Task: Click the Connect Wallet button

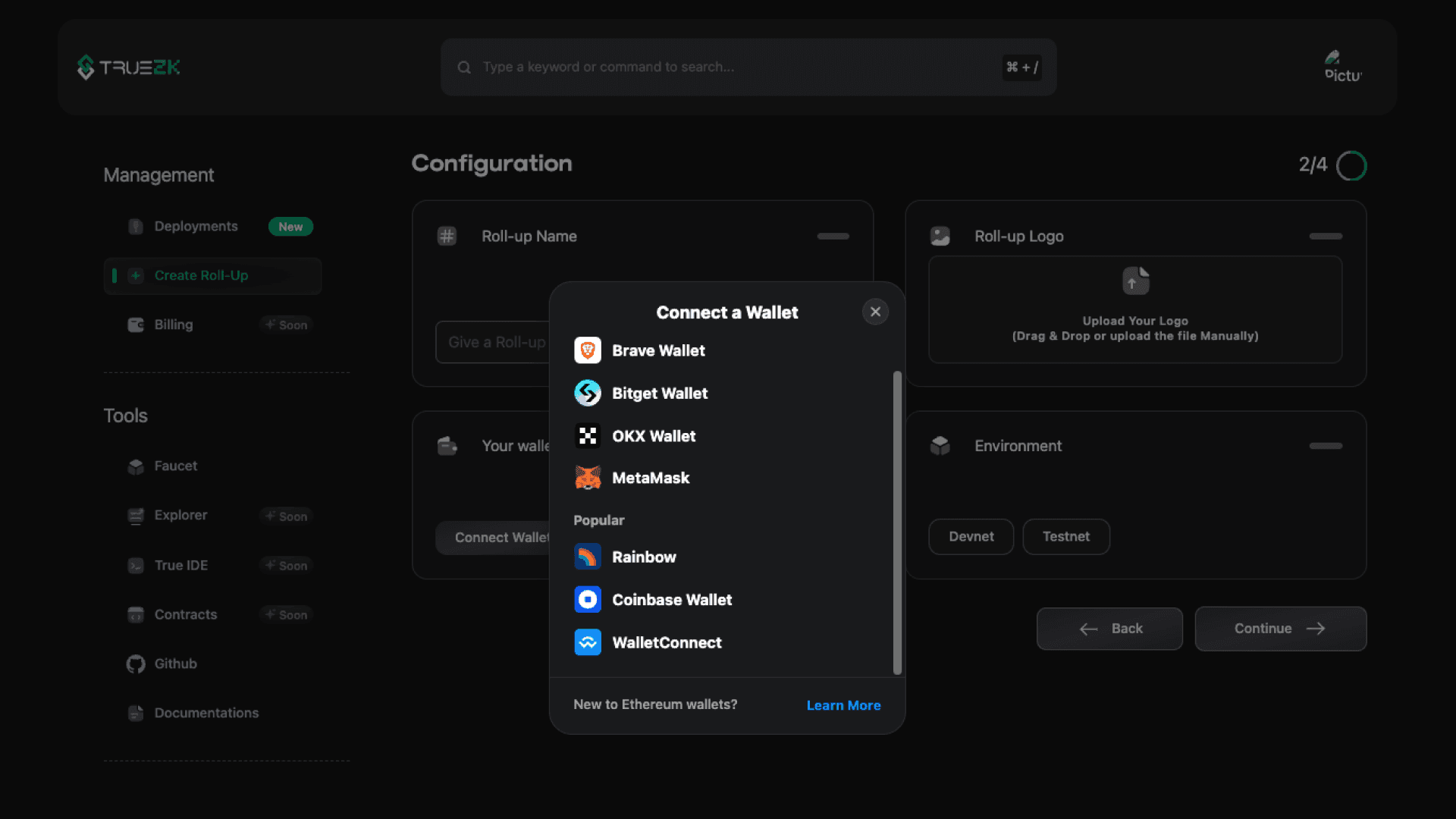Action: 493,538
